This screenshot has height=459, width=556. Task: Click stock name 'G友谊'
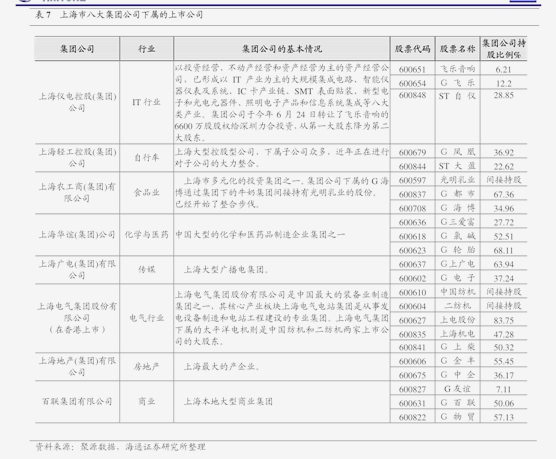457,389
